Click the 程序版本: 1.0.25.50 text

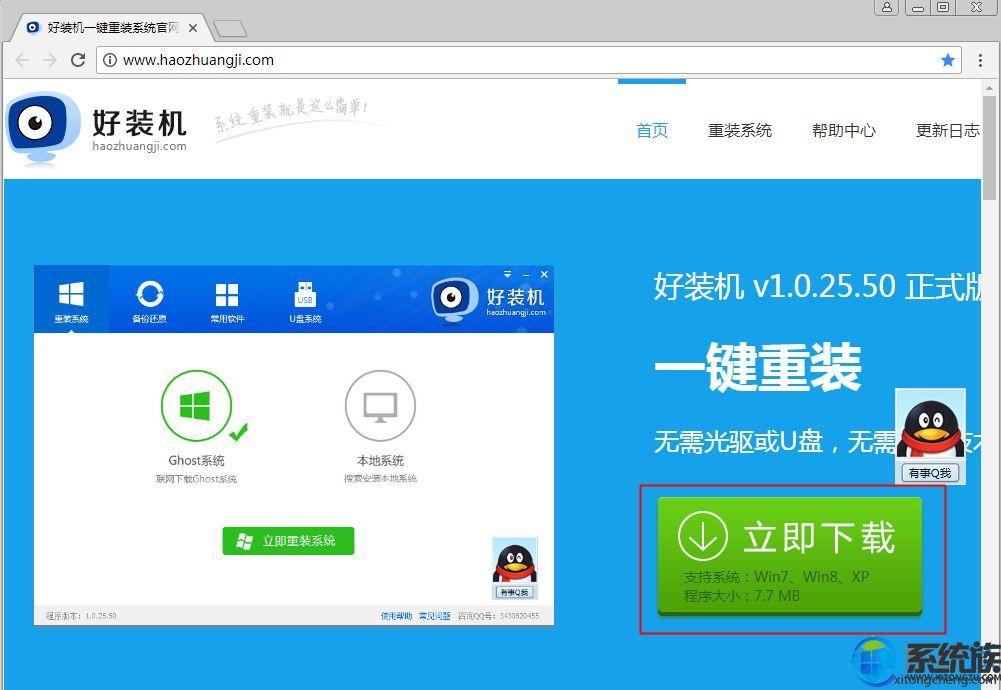[x=81, y=616]
